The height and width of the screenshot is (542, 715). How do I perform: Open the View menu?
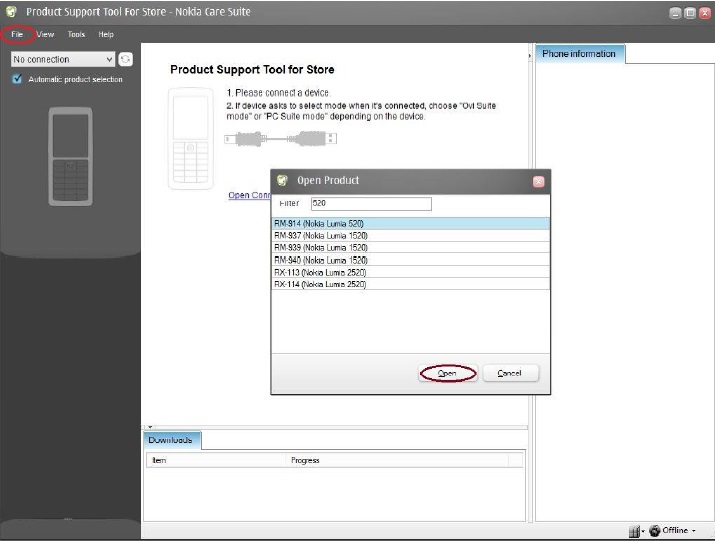pyautogui.click(x=45, y=34)
